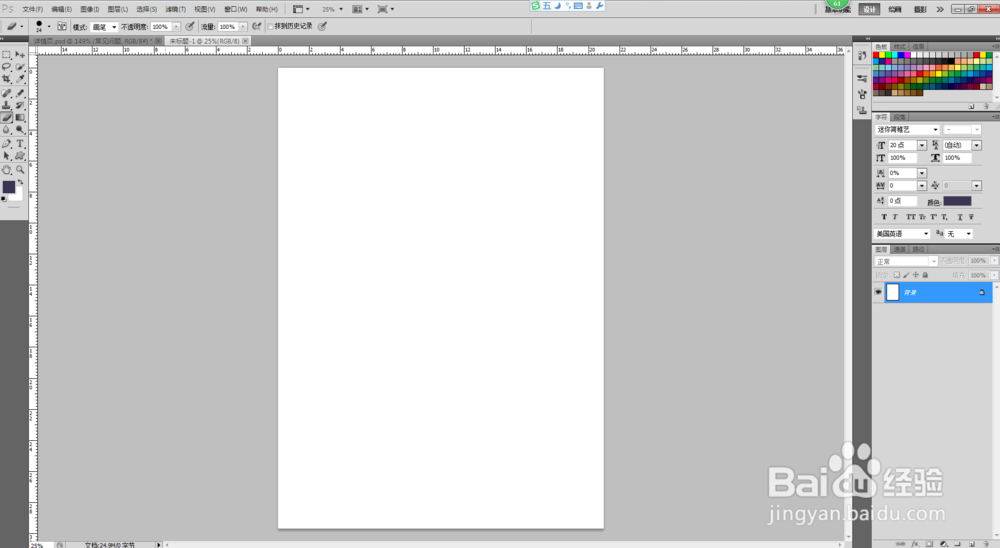This screenshot has width=1000, height=548.
Task: Open the 滤镜(T) menu
Action: click(x=175, y=9)
